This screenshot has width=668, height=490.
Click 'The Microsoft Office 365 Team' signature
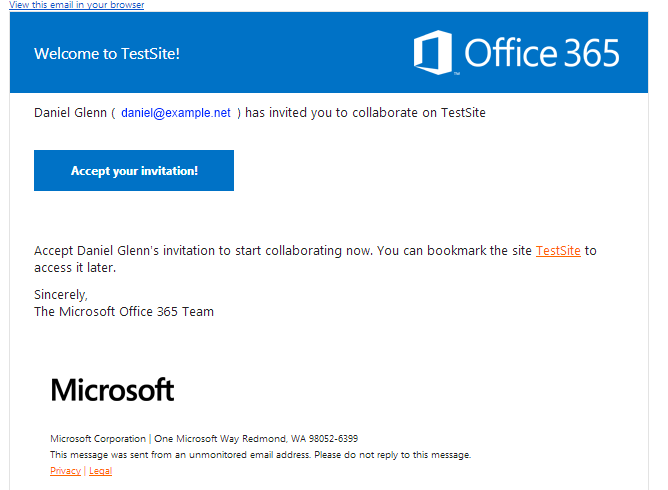(124, 312)
